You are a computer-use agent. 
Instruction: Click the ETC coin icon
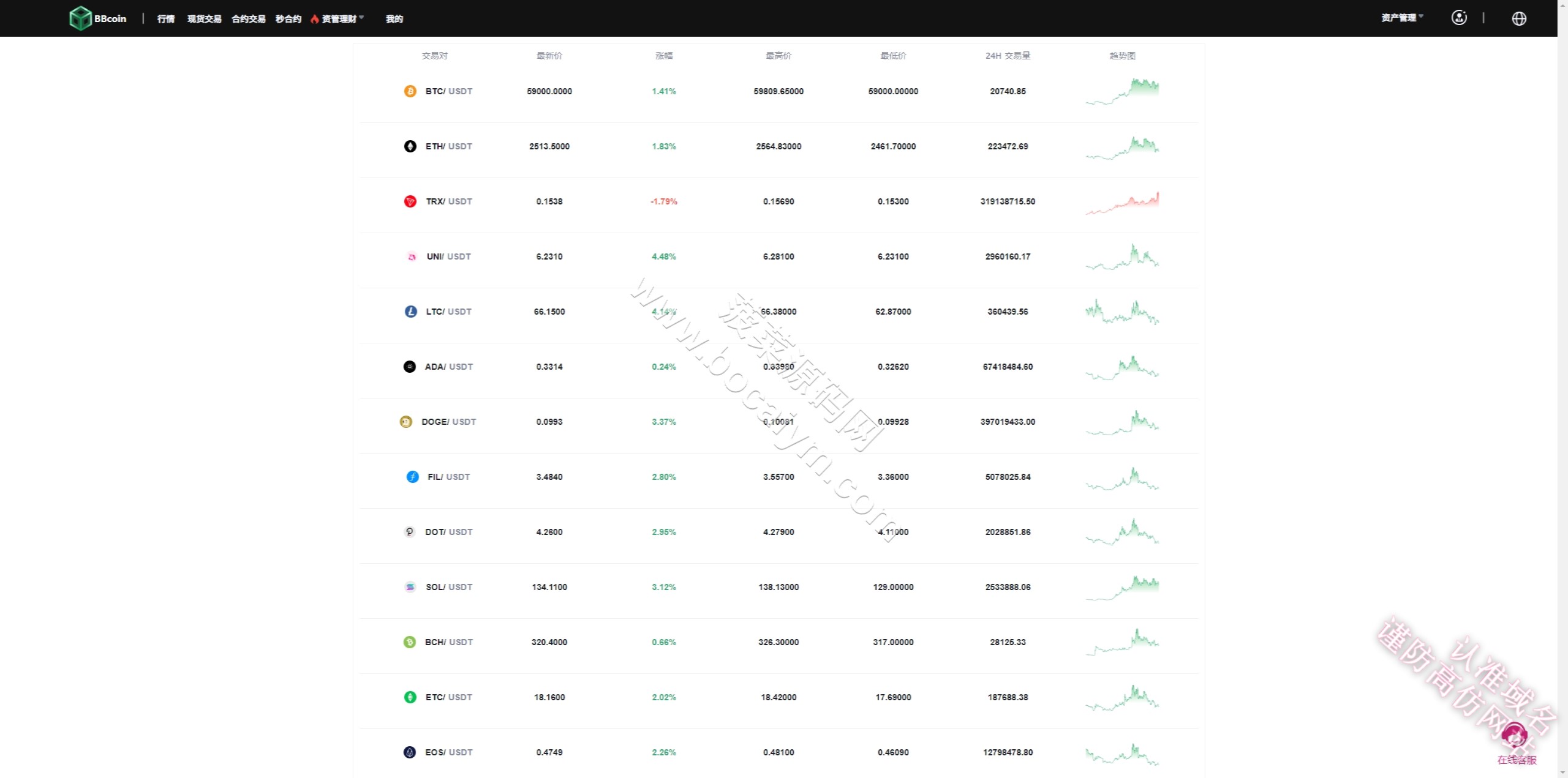pos(410,697)
